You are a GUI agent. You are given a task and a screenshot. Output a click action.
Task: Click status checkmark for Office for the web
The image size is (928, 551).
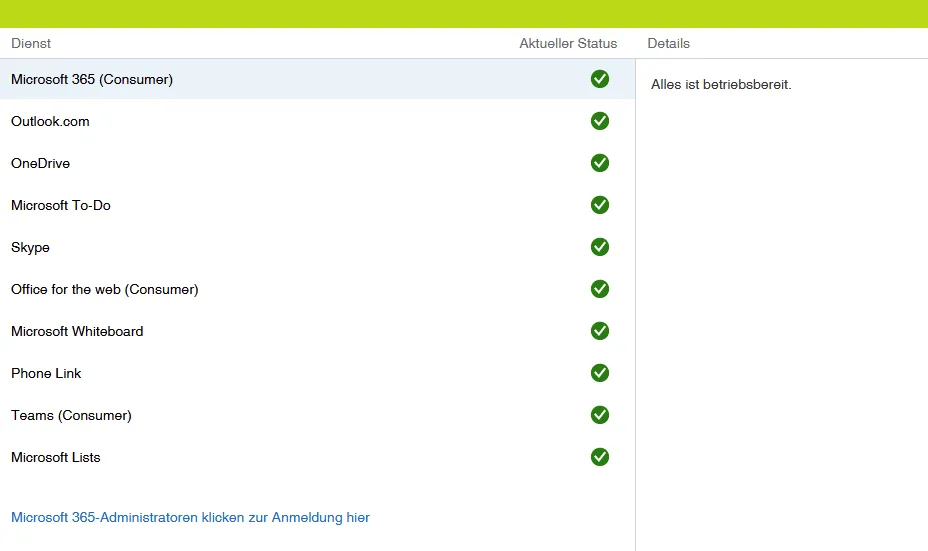[x=600, y=289]
